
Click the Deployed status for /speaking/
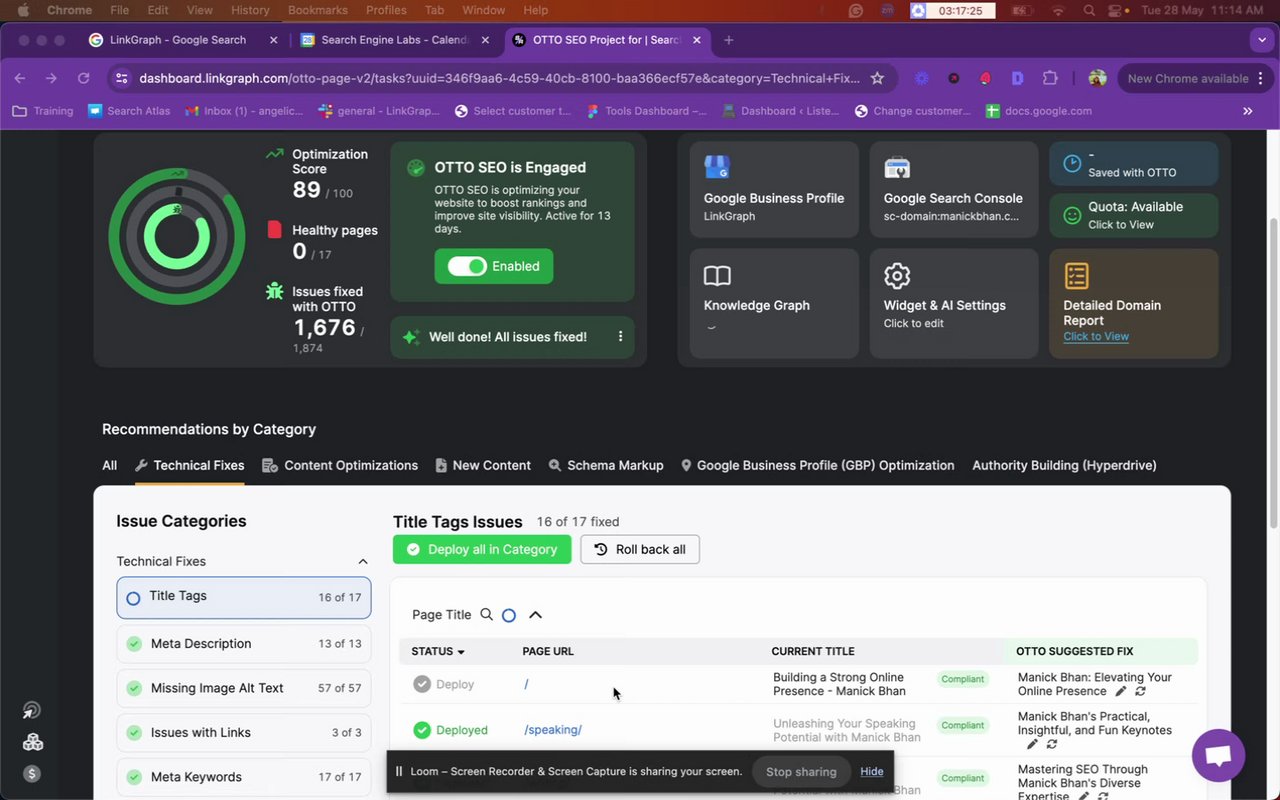coord(451,730)
